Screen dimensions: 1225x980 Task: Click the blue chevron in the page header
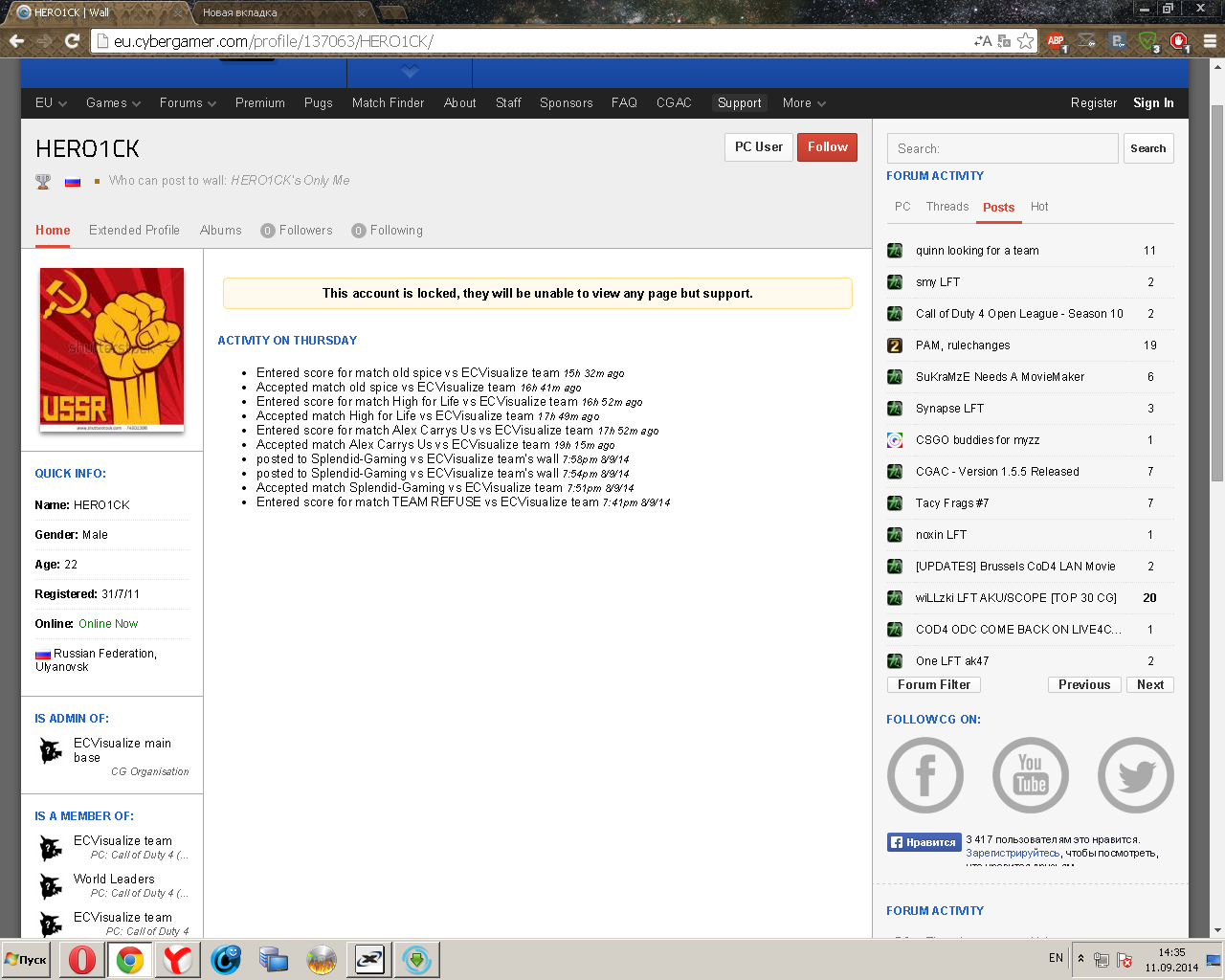(410, 72)
